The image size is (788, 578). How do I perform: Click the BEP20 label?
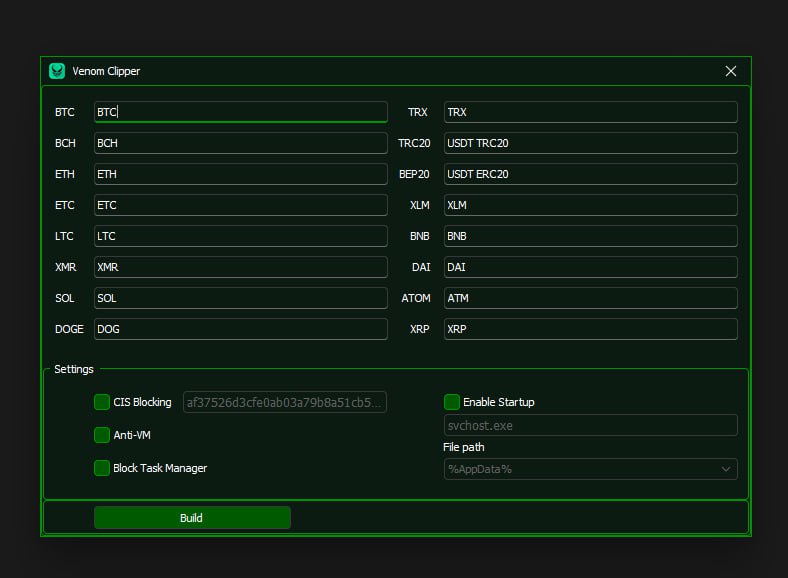pos(414,174)
